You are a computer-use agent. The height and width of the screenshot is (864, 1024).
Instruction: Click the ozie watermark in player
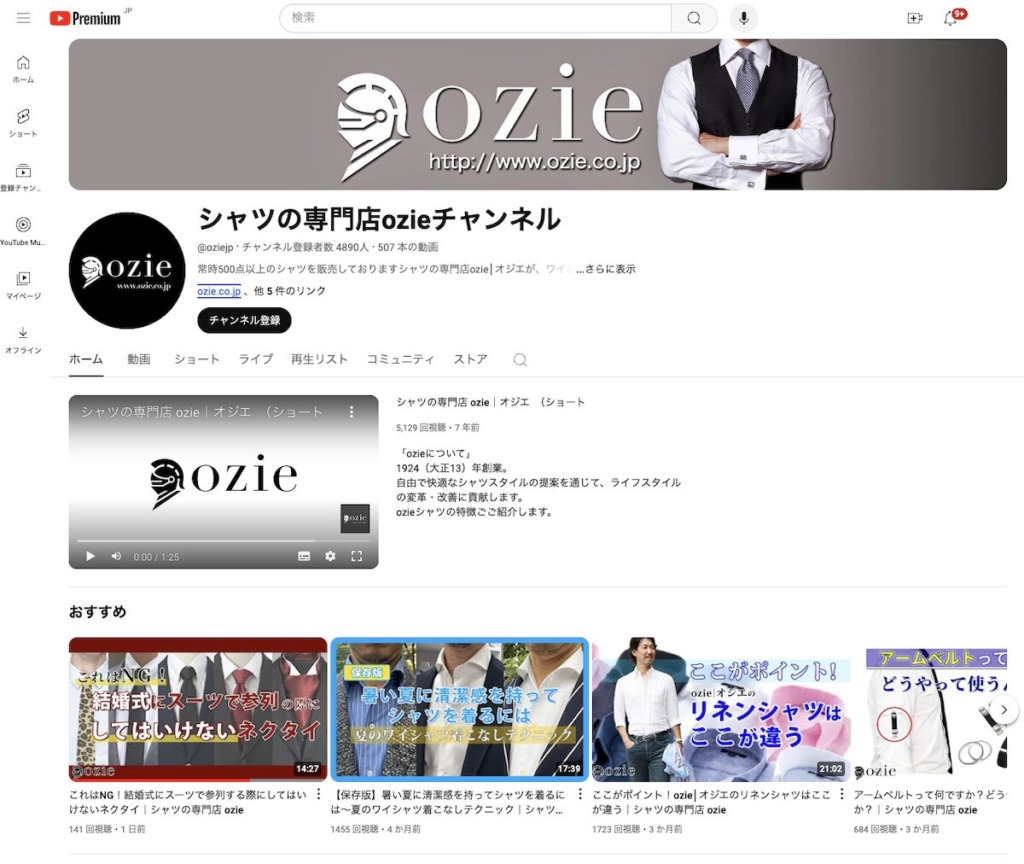point(355,519)
